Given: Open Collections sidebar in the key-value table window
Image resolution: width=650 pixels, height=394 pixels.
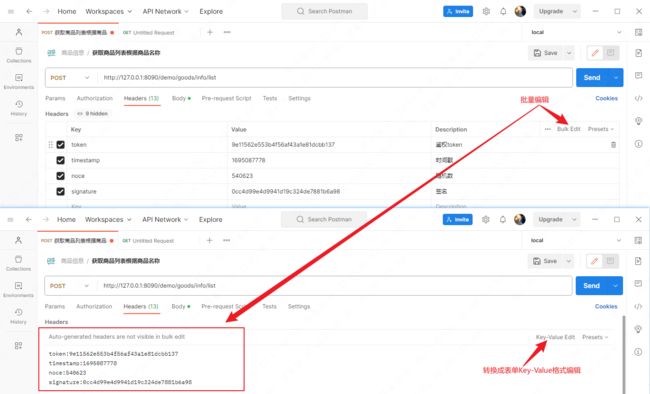Looking at the screenshot, I should click(19, 55).
